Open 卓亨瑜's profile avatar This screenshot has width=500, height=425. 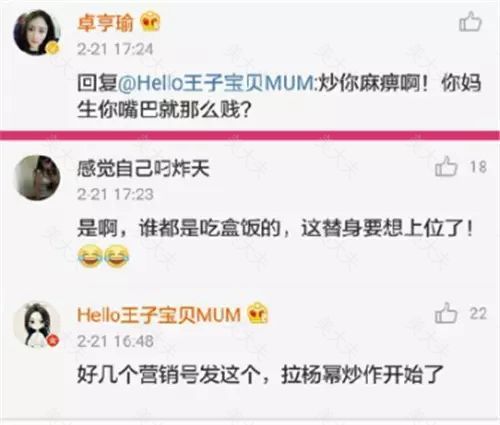[37, 32]
